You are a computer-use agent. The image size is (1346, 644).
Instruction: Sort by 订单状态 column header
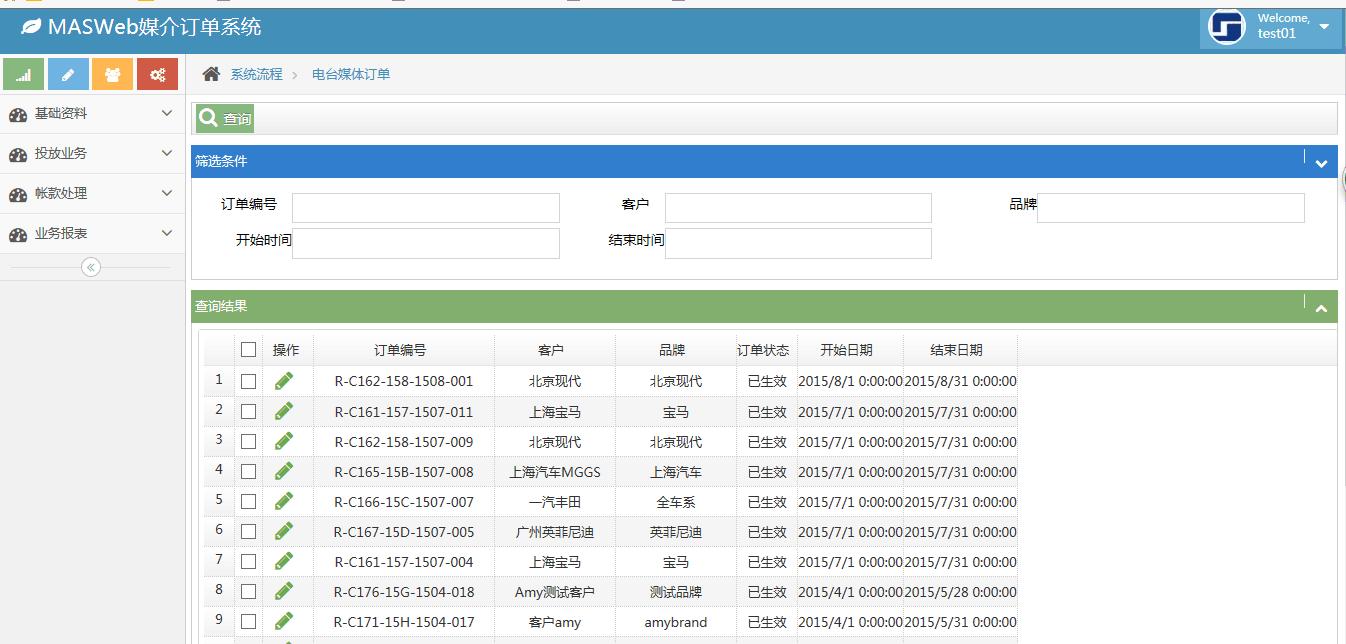763,350
